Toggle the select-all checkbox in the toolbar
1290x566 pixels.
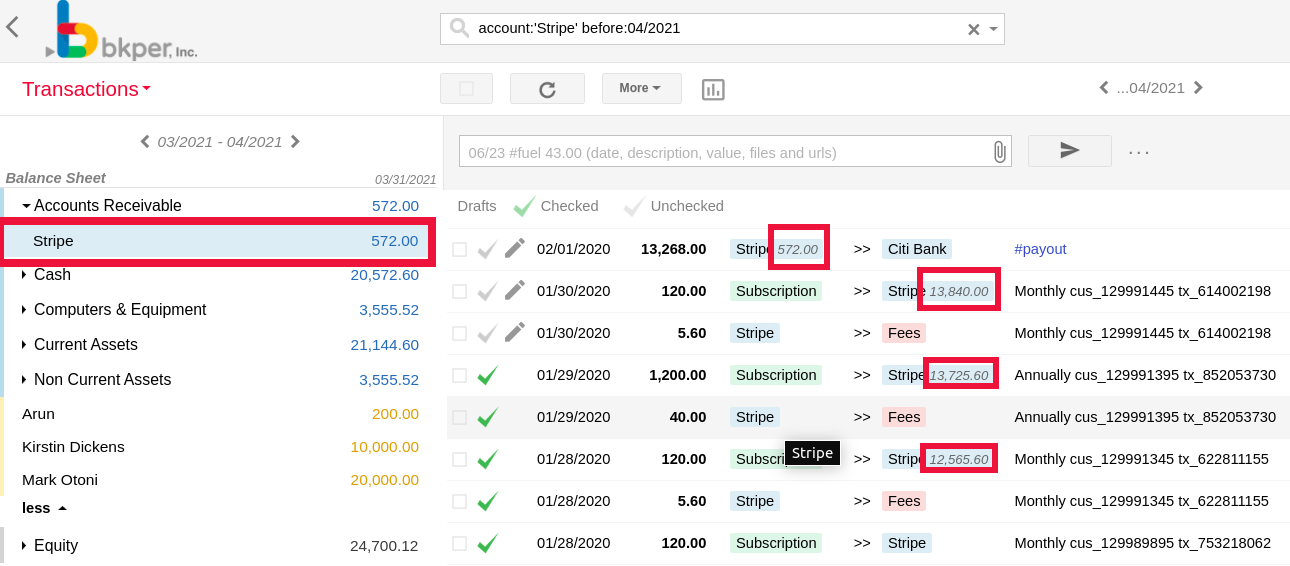(466, 89)
